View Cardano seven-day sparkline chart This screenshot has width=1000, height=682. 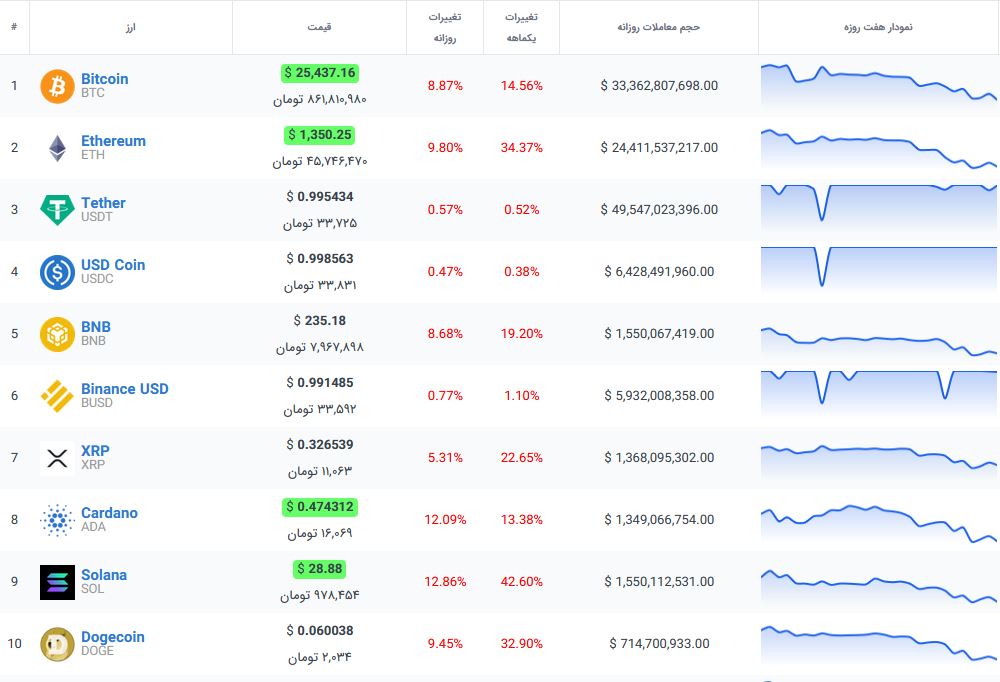(x=878, y=524)
